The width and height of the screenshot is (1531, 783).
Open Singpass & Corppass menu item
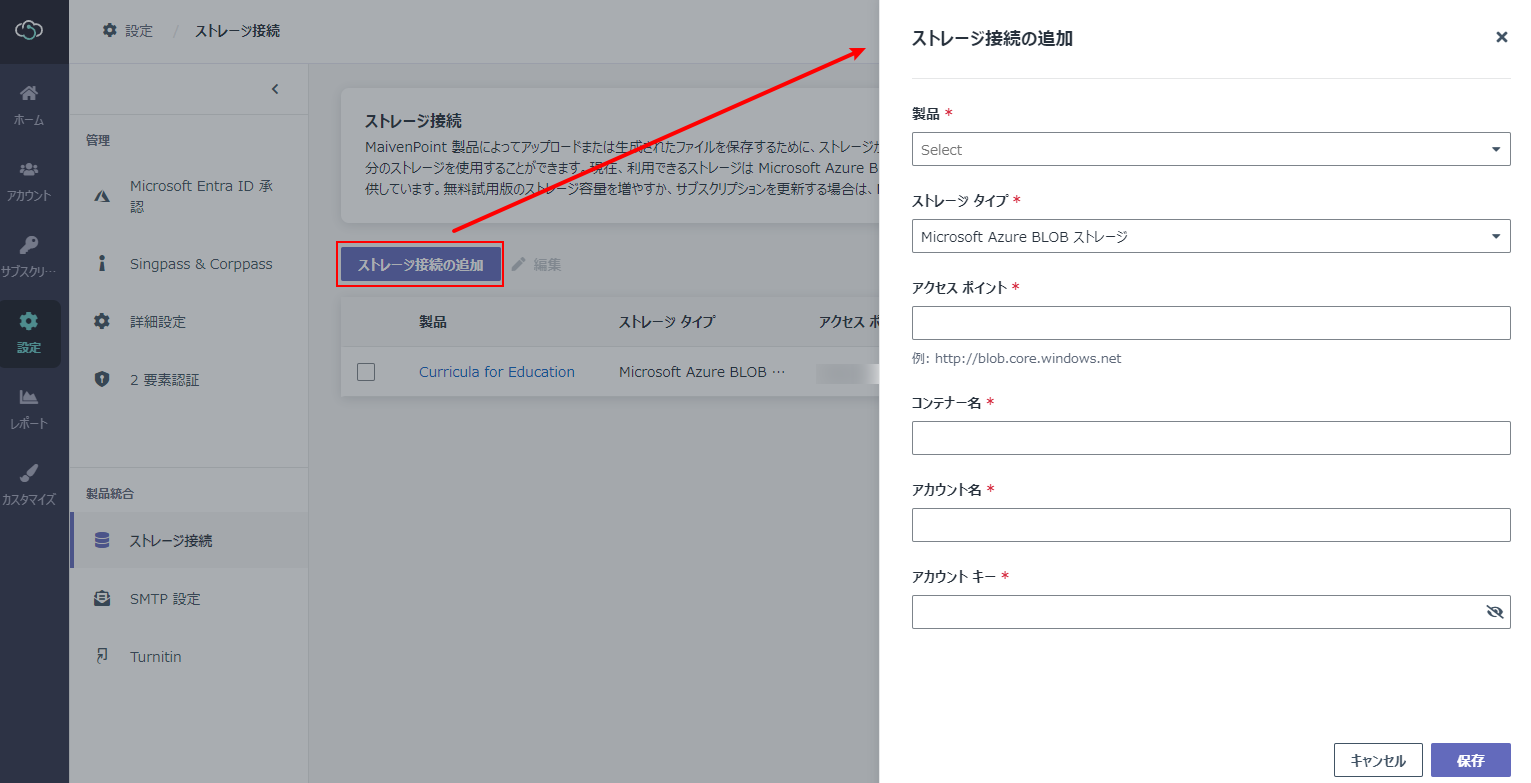point(190,264)
